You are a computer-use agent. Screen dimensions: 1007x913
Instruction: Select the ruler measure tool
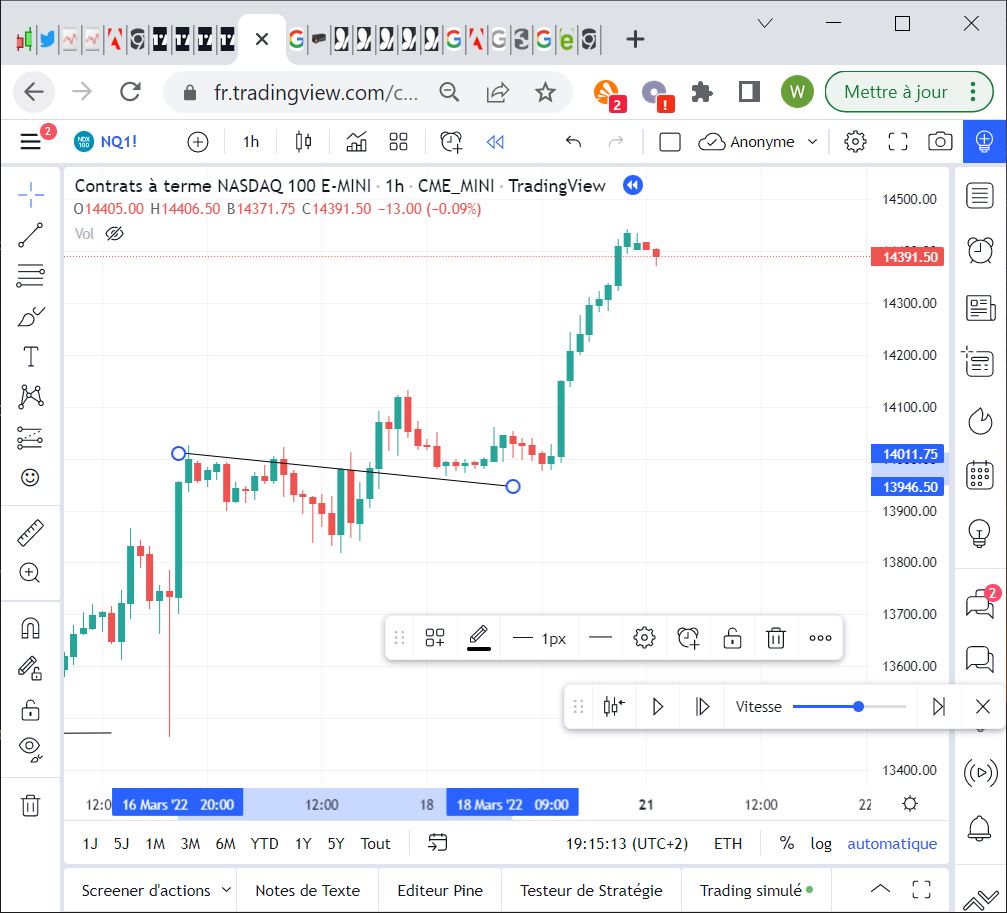pos(30,533)
